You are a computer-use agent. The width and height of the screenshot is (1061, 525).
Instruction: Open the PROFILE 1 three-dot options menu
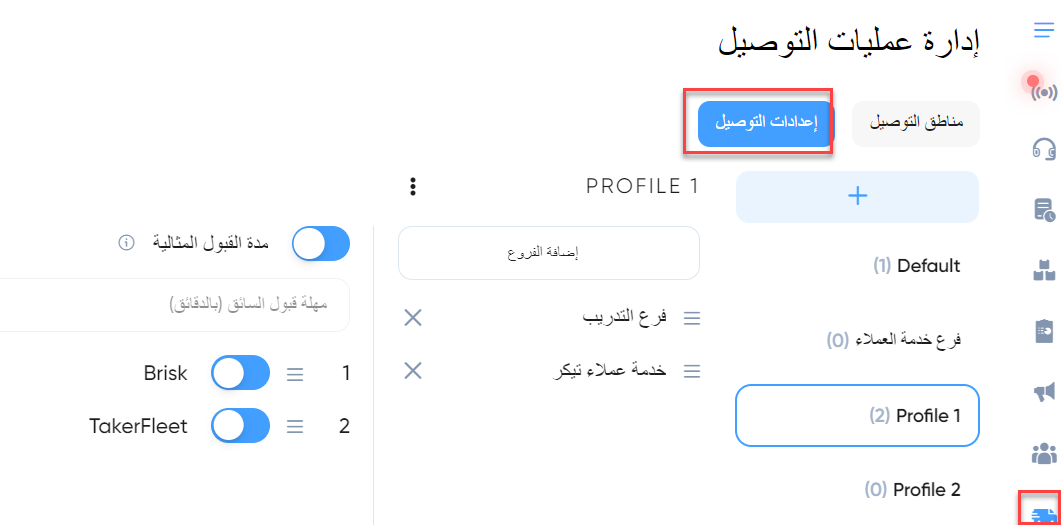[x=413, y=187]
